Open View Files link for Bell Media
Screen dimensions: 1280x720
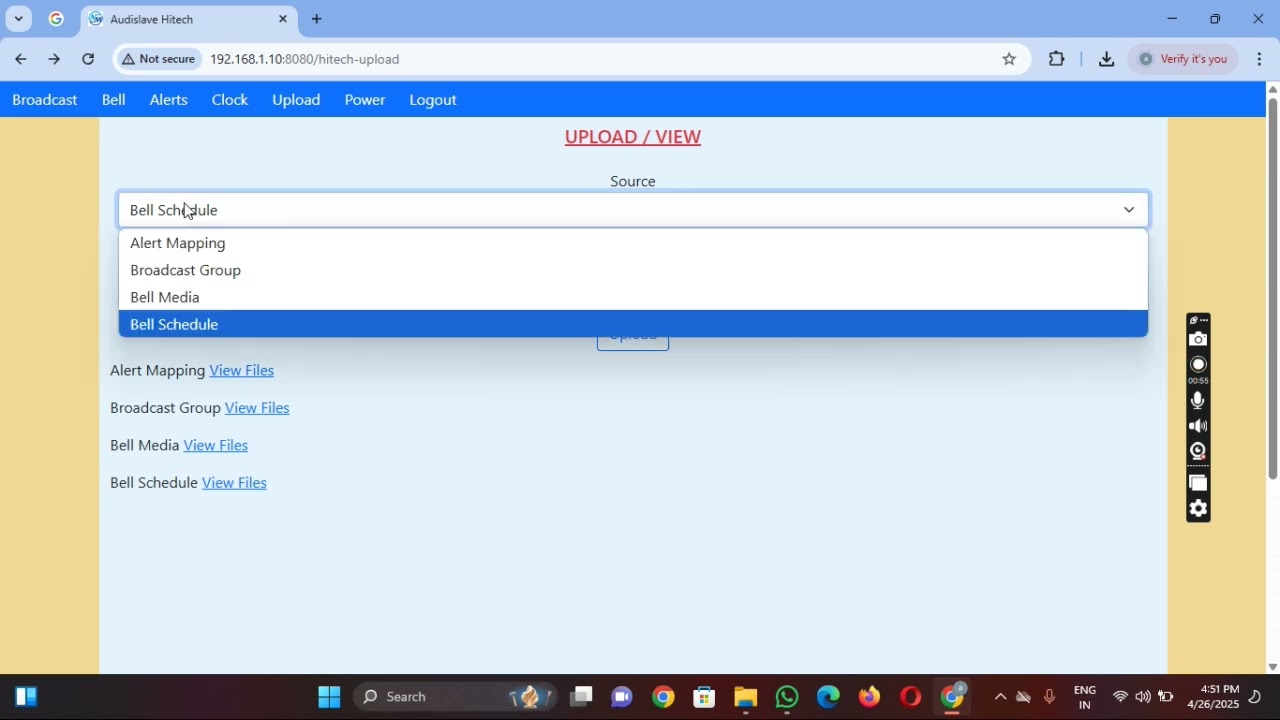tap(216, 446)
